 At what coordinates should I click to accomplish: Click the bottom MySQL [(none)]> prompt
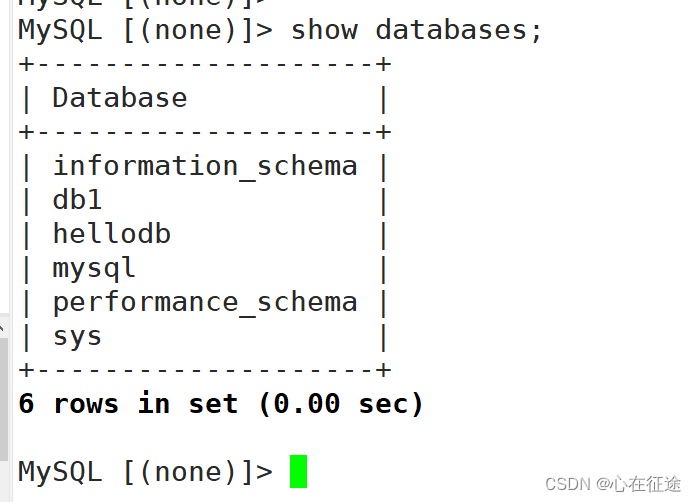coord(145,471)
